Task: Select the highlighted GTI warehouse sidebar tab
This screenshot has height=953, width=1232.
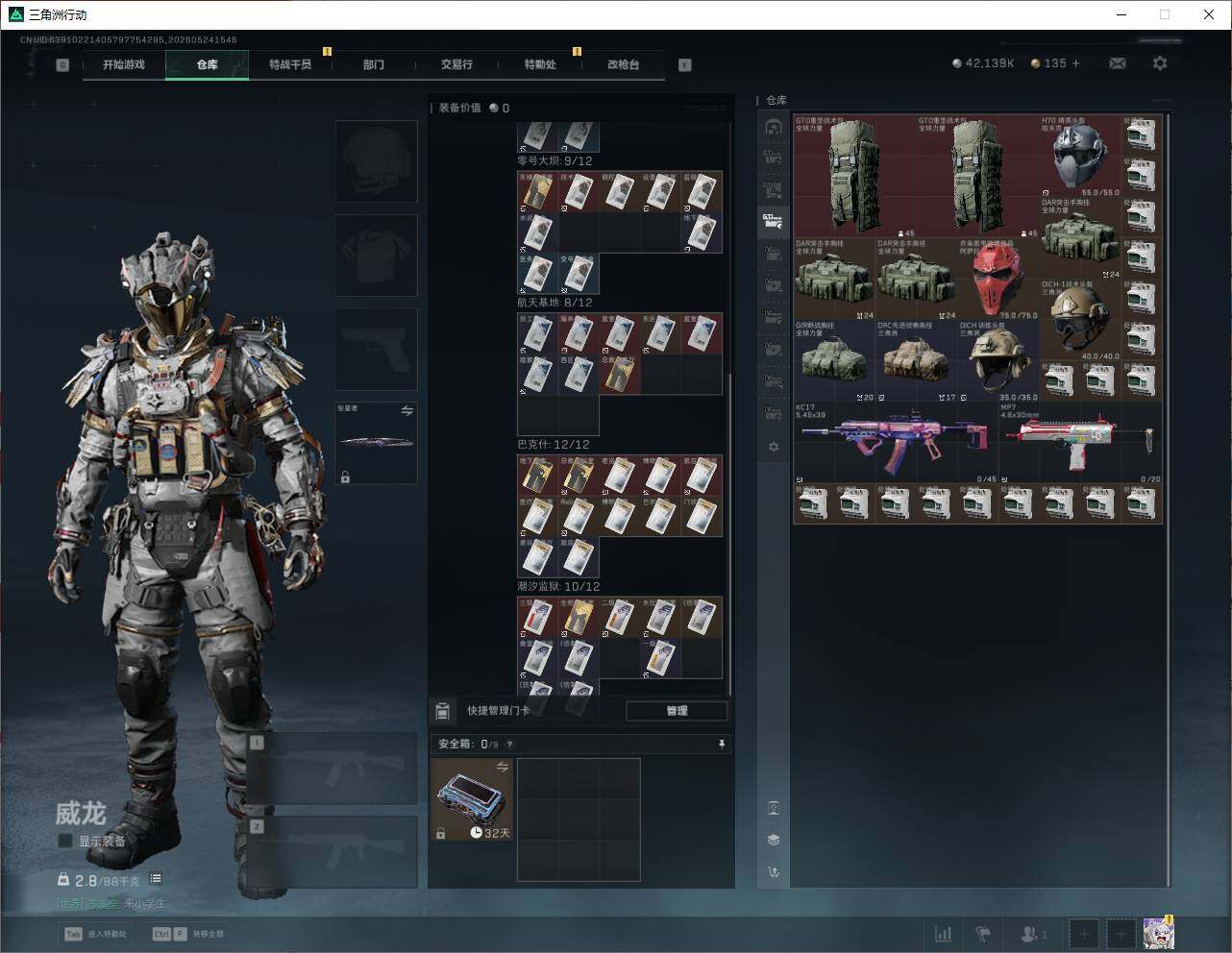Action: point(774,222)
